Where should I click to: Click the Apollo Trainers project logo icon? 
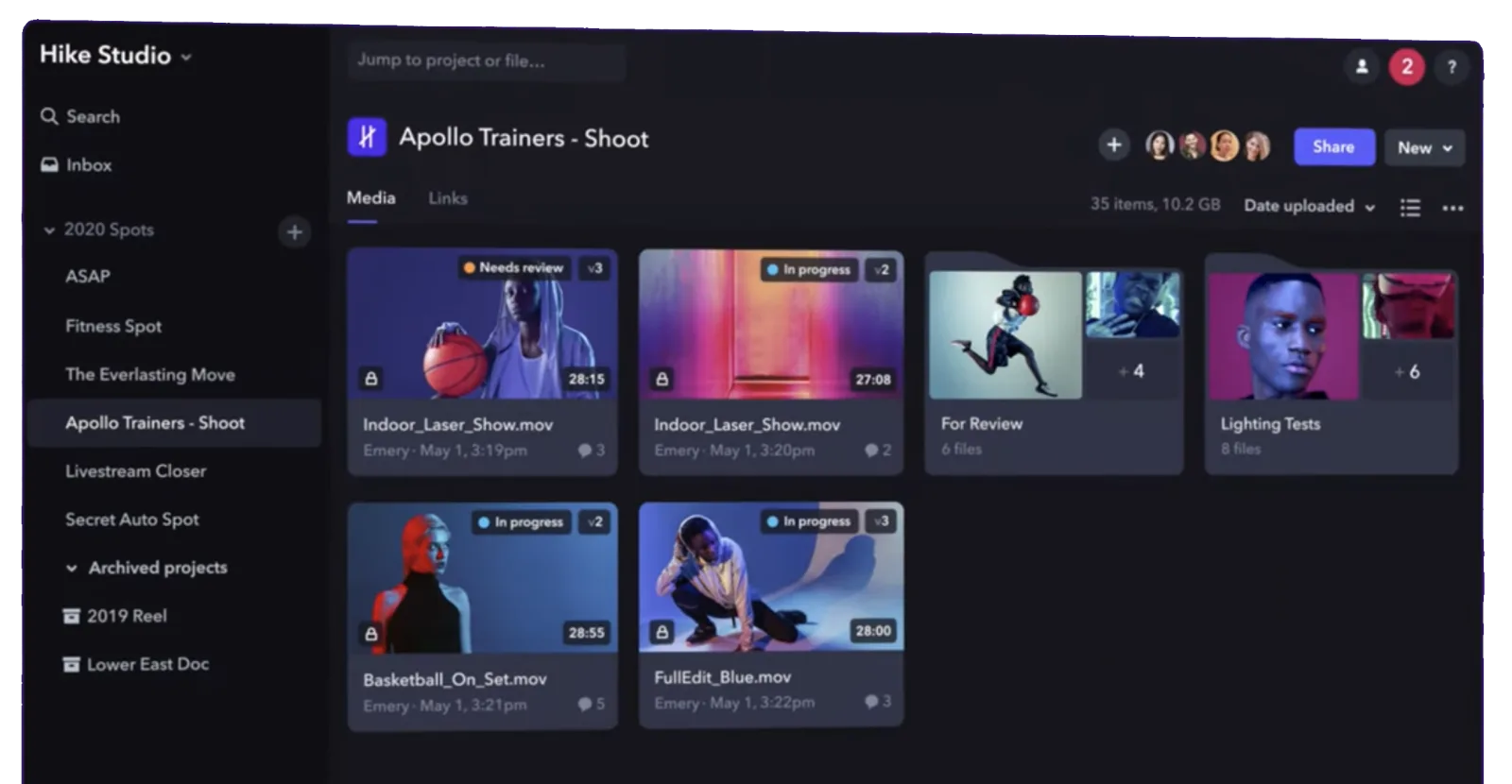pos(367,137)
